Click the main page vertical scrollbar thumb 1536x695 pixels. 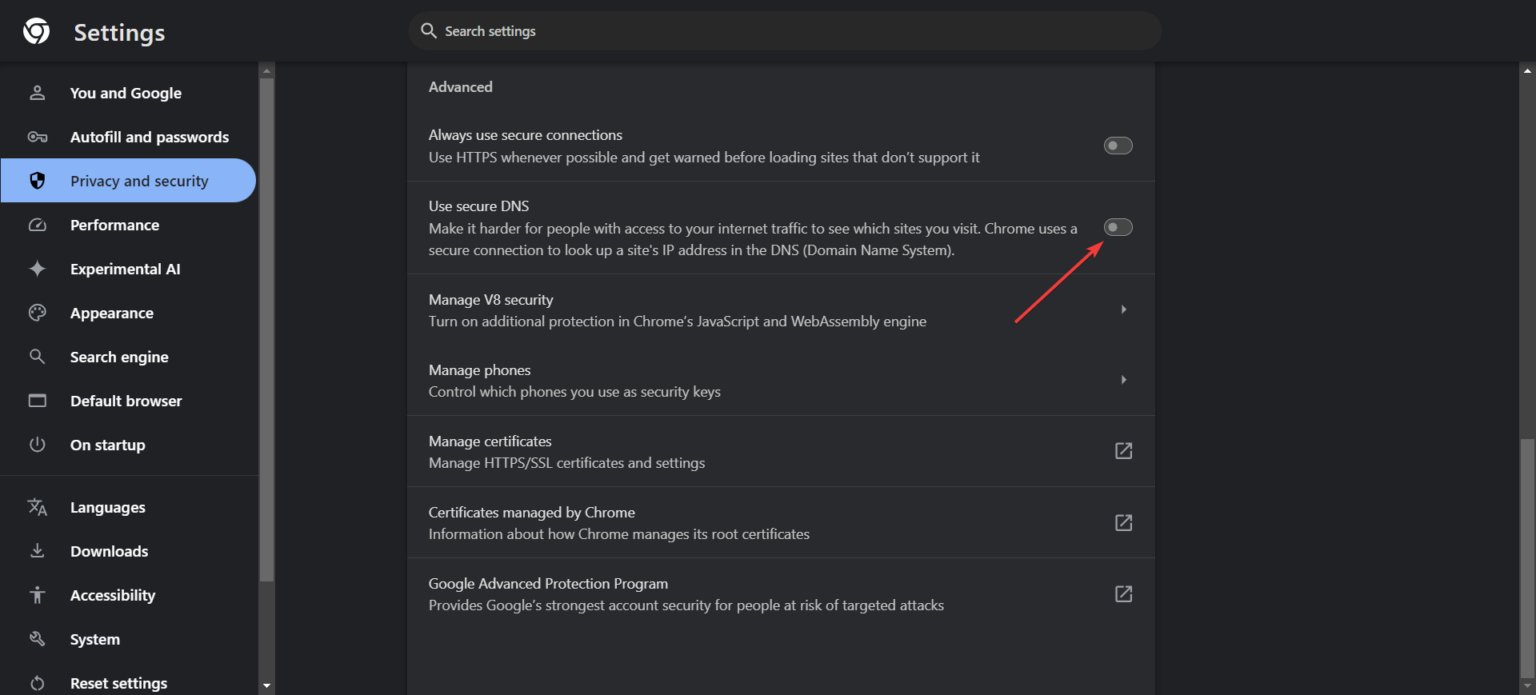1526,560
